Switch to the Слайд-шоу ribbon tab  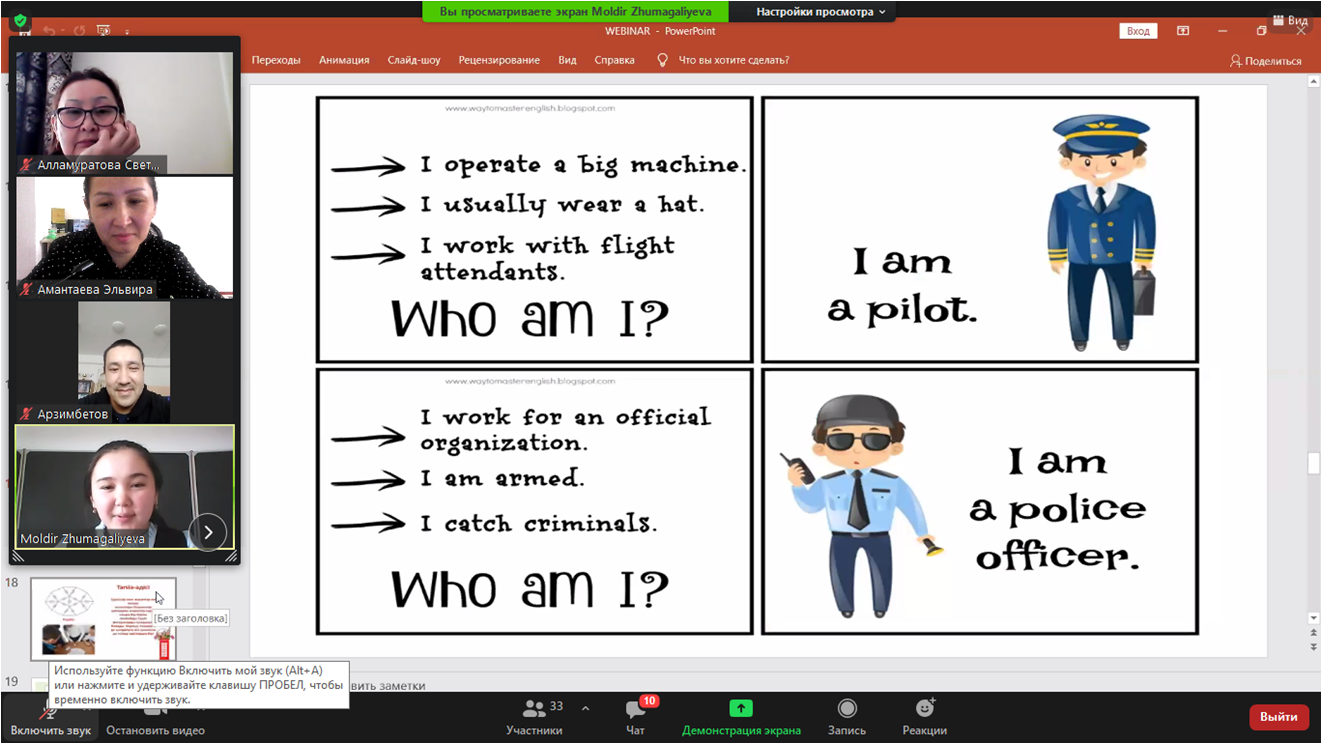pyautogui.click(x=414, y=60)
